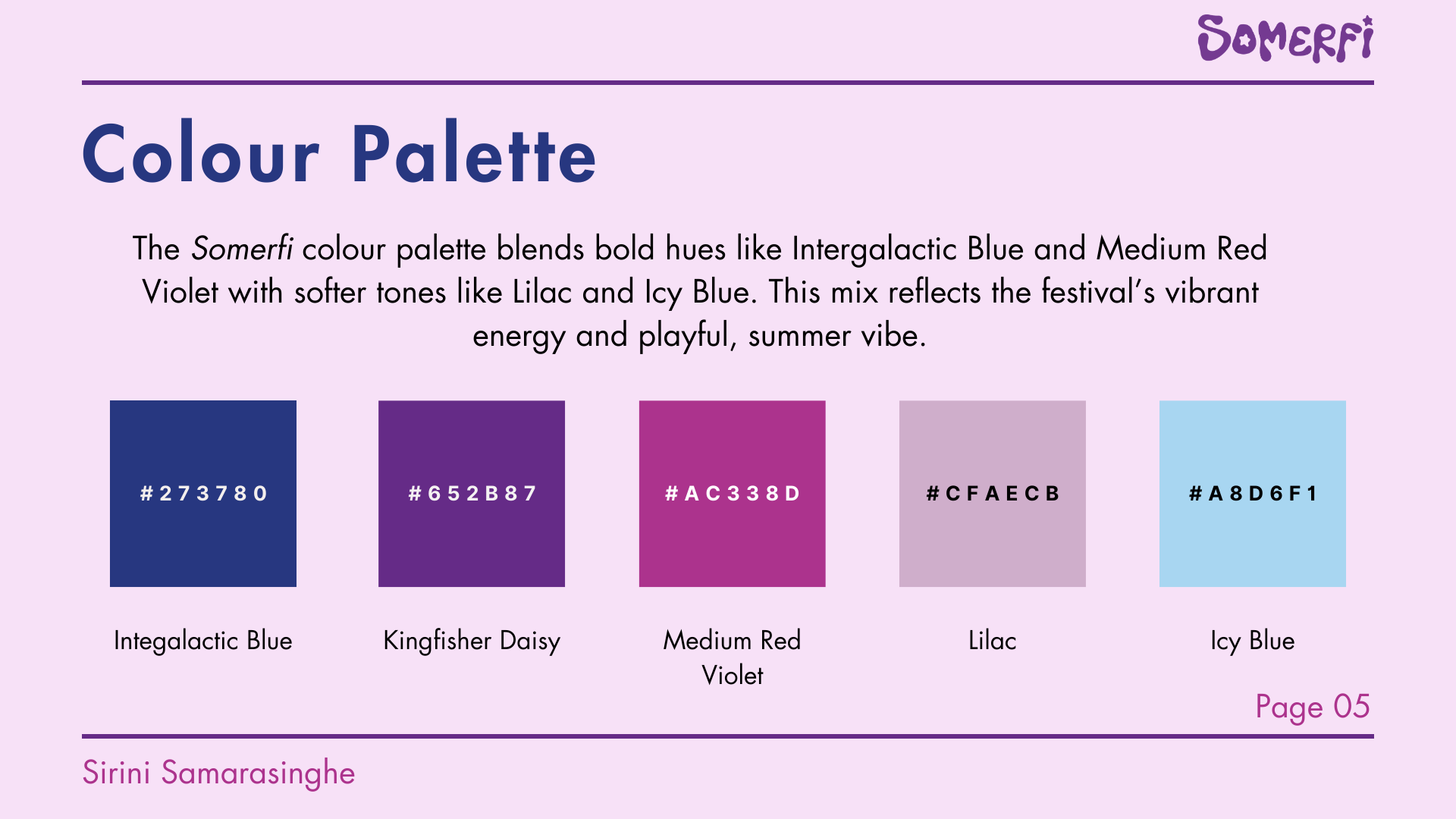
Task: Click the #A8D6F1 hex code text
Action: coord(1252,494)
